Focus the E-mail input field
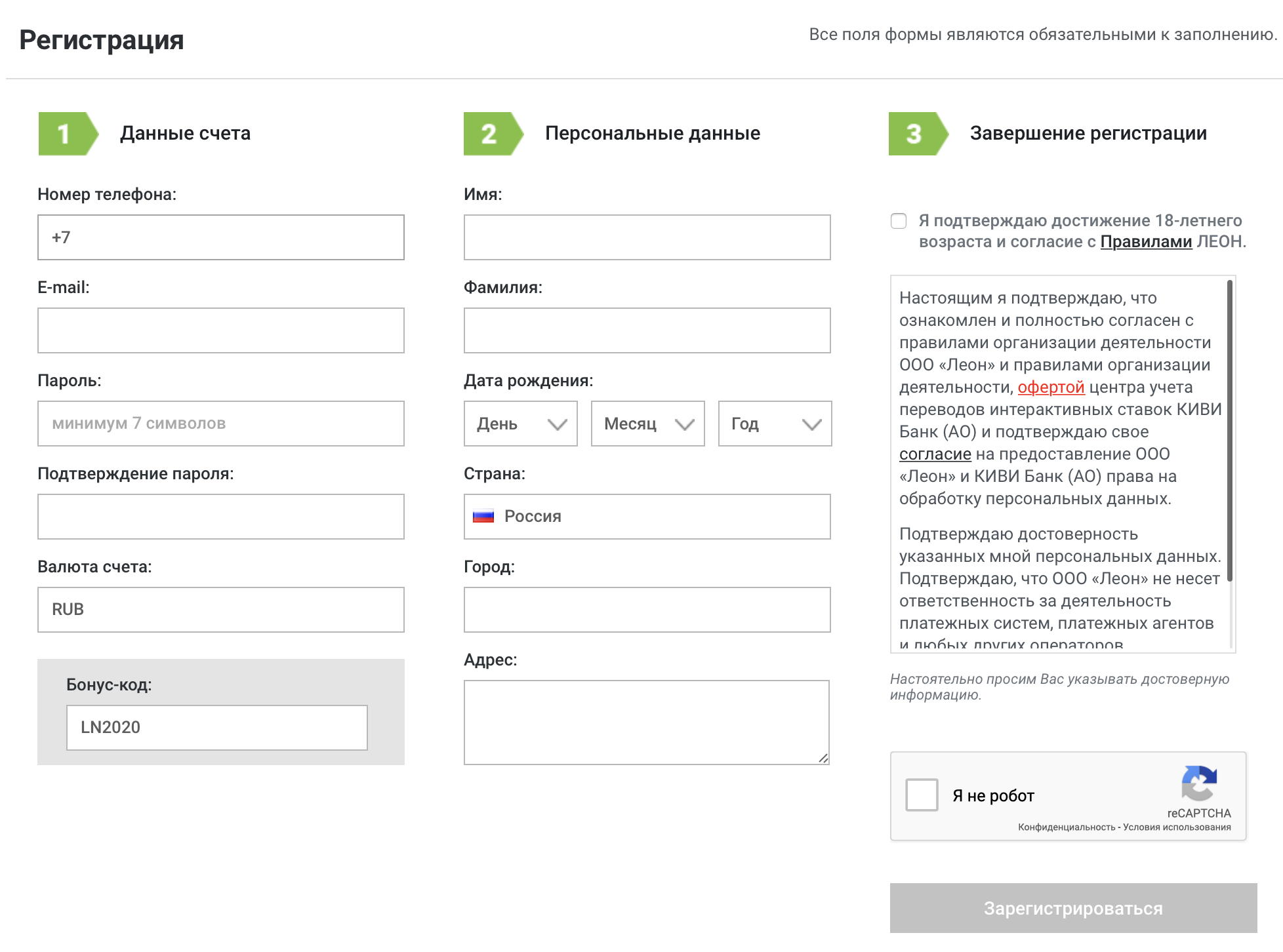This screenshot has height=952, width=1283. point(221,330)
